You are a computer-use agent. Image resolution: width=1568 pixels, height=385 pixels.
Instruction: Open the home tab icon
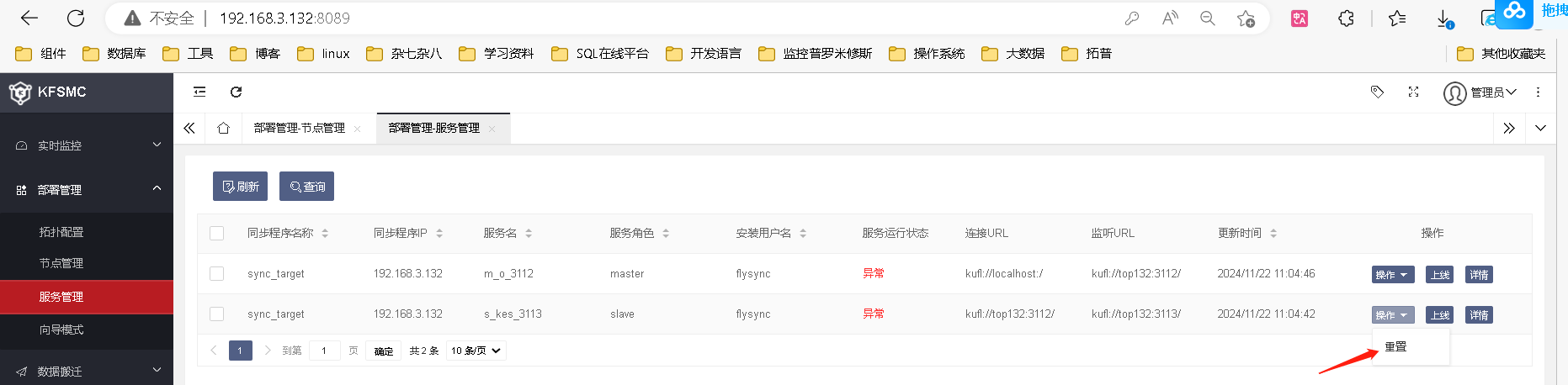(x=223, y=128)
